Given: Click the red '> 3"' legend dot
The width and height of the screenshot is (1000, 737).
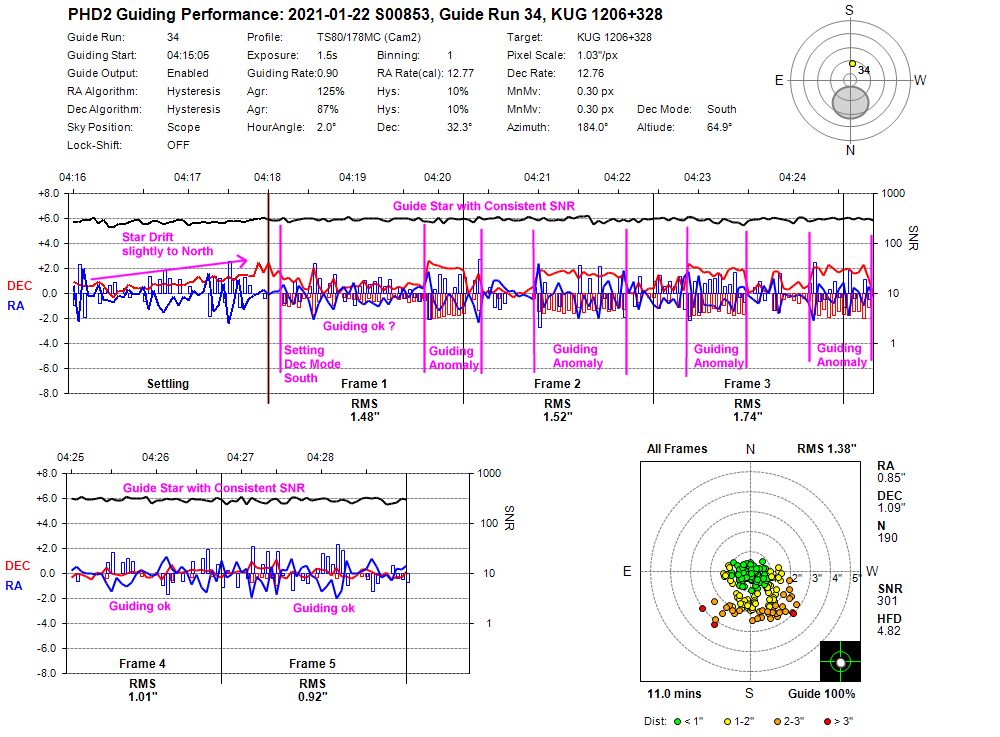Looking at the screenshot, I should 827,722.
